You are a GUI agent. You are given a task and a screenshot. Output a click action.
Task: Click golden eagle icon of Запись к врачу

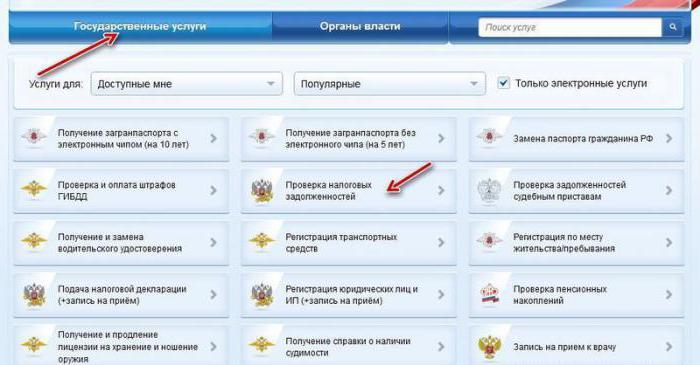tap(489, 347)
